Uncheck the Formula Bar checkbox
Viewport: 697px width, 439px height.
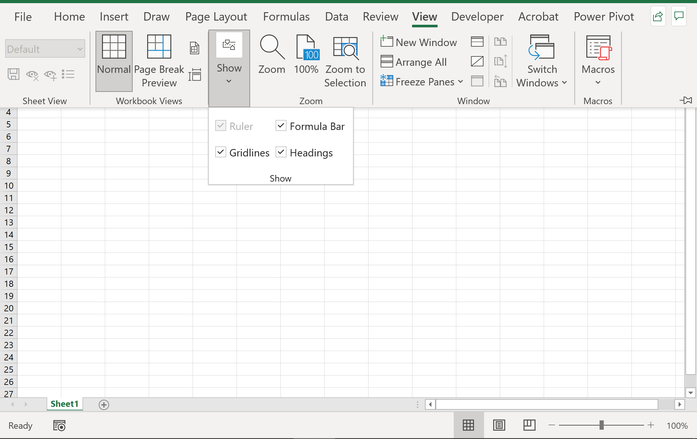(280, 126)
